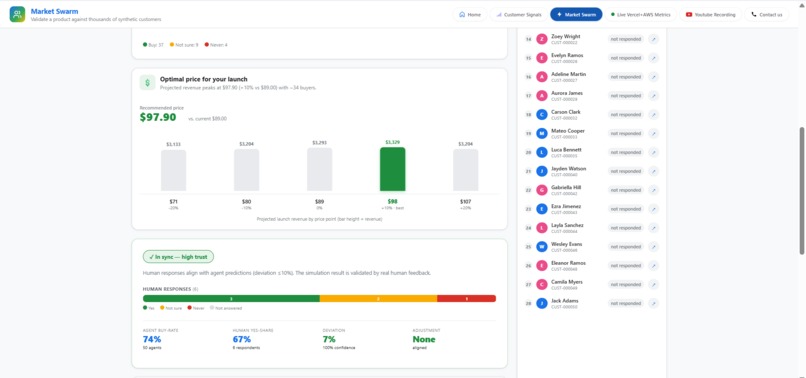Click the dollar sign icon beside Optimal price
806x378 pixels.
(148, 83)
